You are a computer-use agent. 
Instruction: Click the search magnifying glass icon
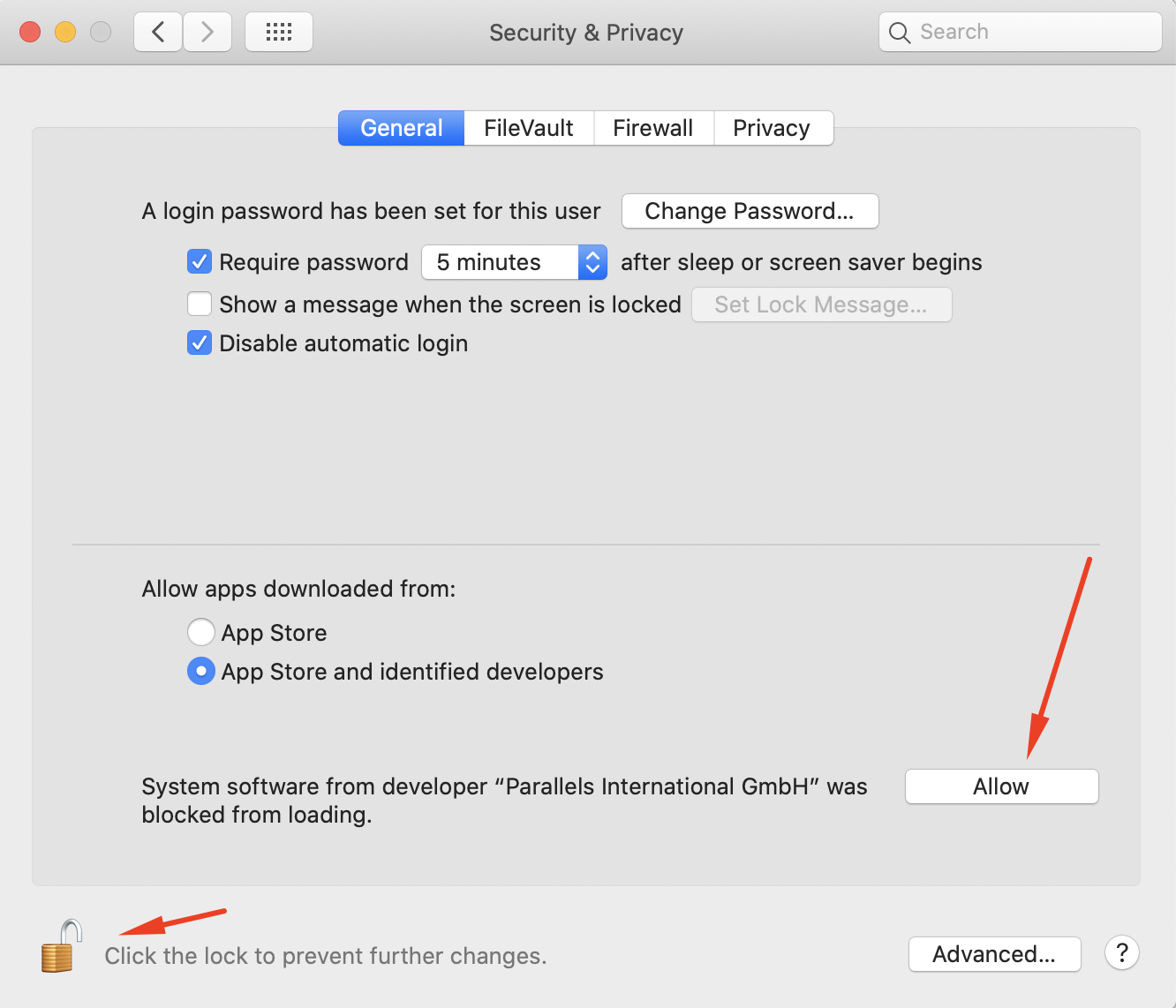tap(900, 33)
